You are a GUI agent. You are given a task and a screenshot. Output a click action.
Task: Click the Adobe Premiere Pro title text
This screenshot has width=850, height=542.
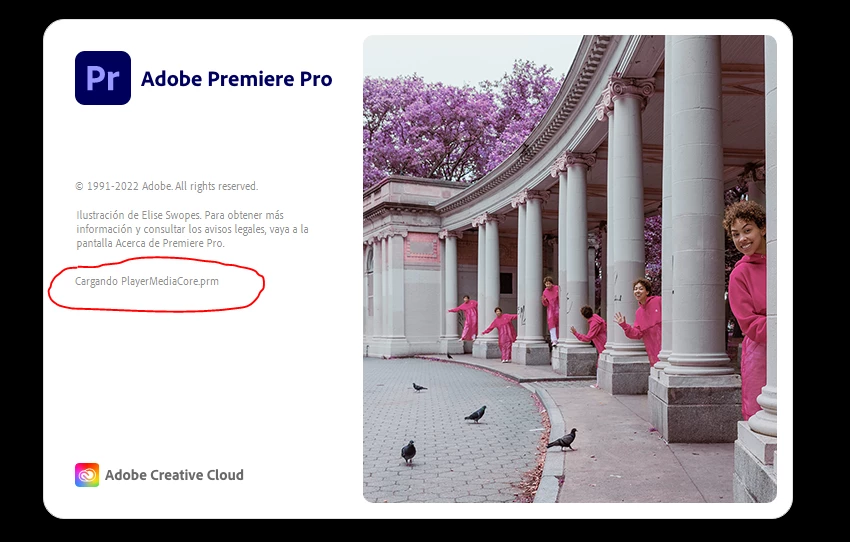(x=237, y=79)
